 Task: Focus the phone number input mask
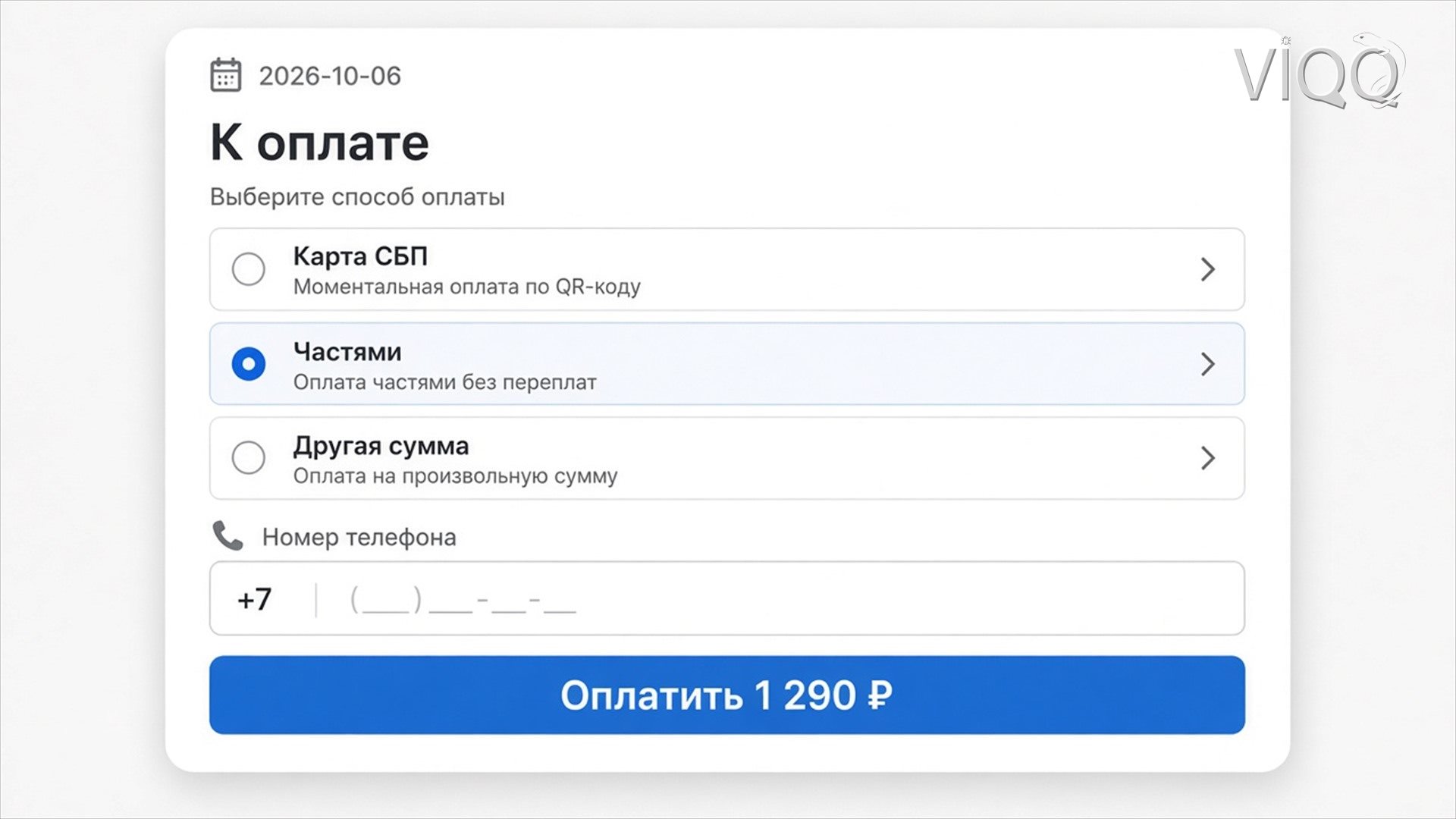(x=463, y=600)
